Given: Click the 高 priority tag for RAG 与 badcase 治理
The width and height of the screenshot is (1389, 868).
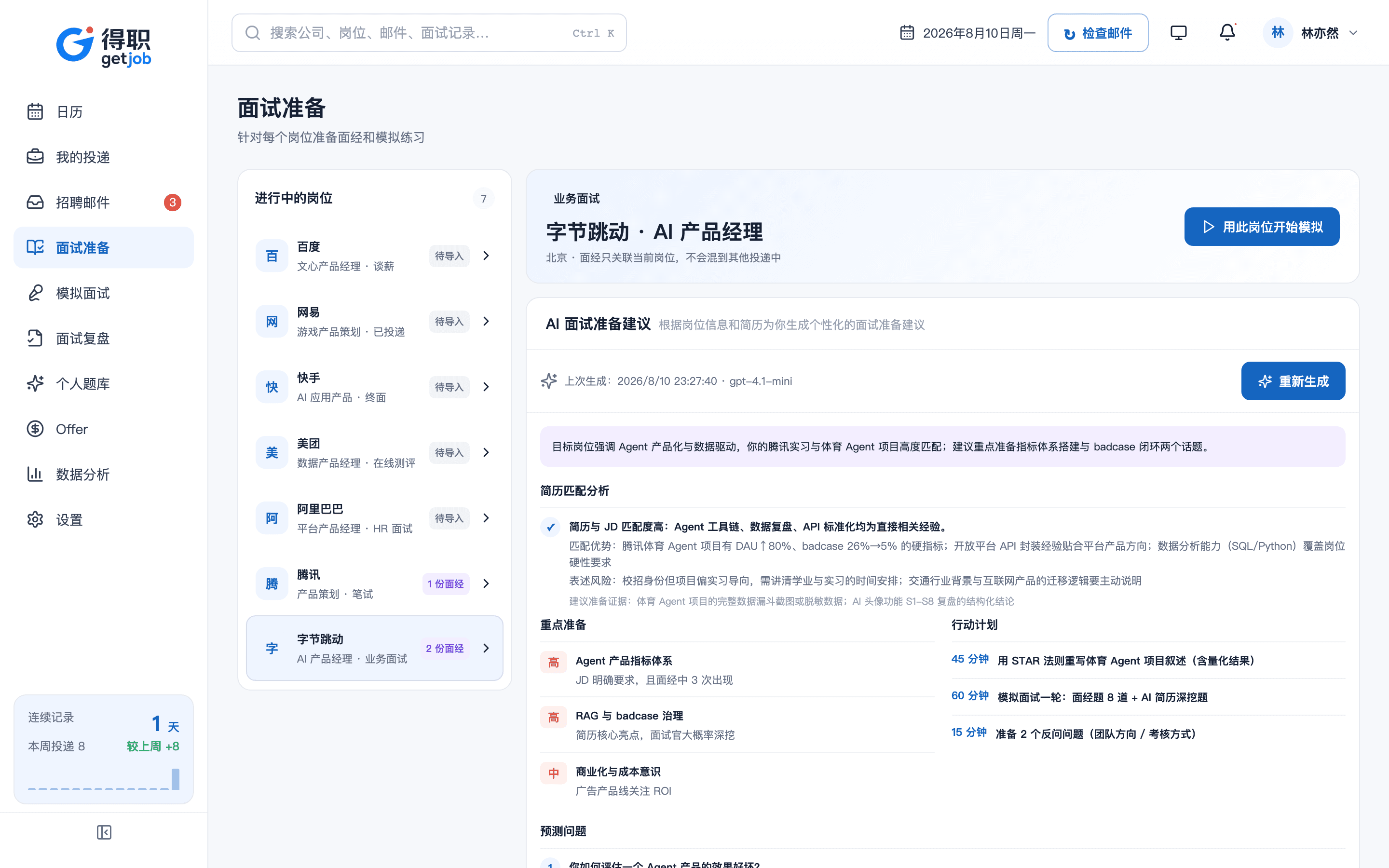Looking at the screenshot, I should (553, 717).
